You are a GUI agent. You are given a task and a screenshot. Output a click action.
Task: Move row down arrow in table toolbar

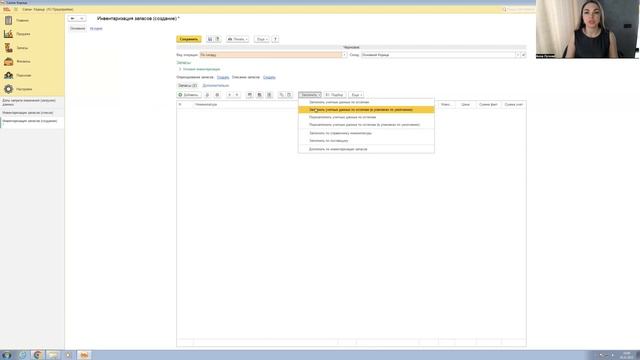(237, 95)
